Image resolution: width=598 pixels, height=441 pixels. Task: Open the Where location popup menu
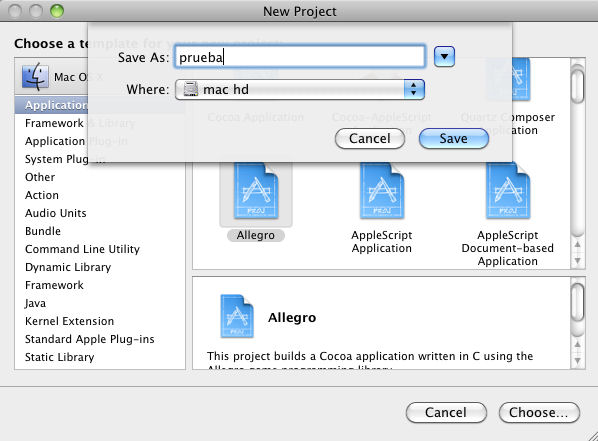pyautogui.click(x=300, y=90)
